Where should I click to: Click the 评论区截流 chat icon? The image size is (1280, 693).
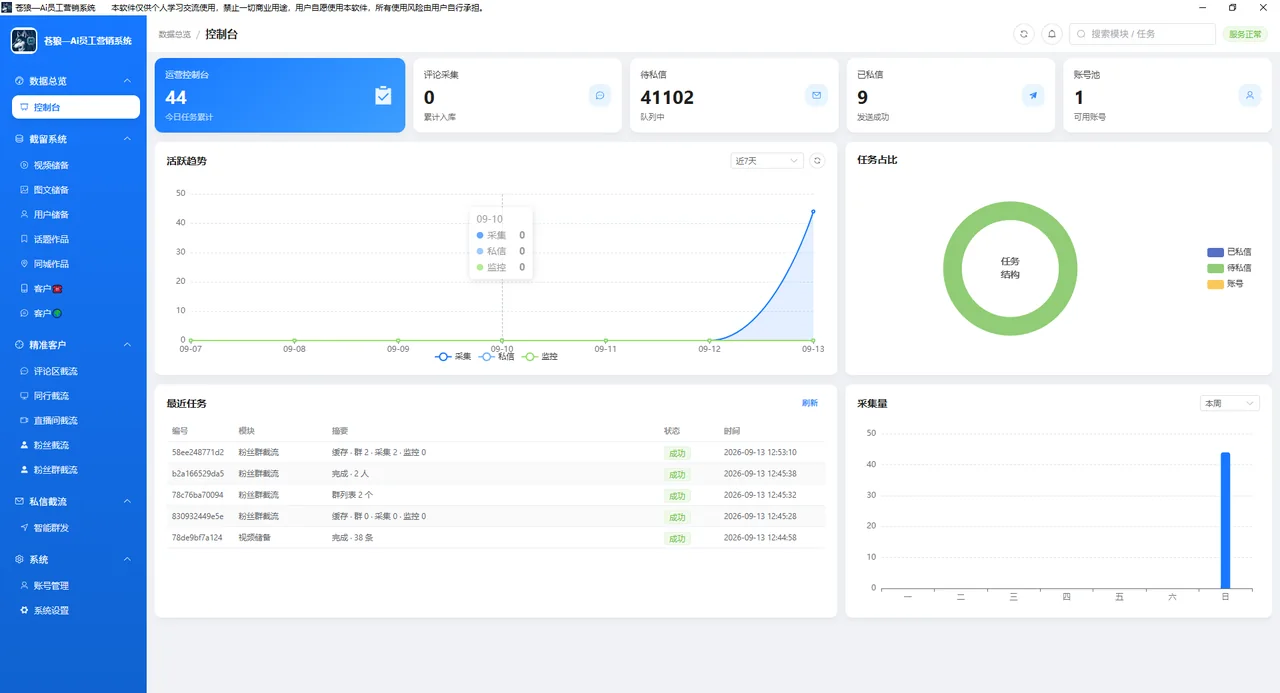[x=25, y=371]
